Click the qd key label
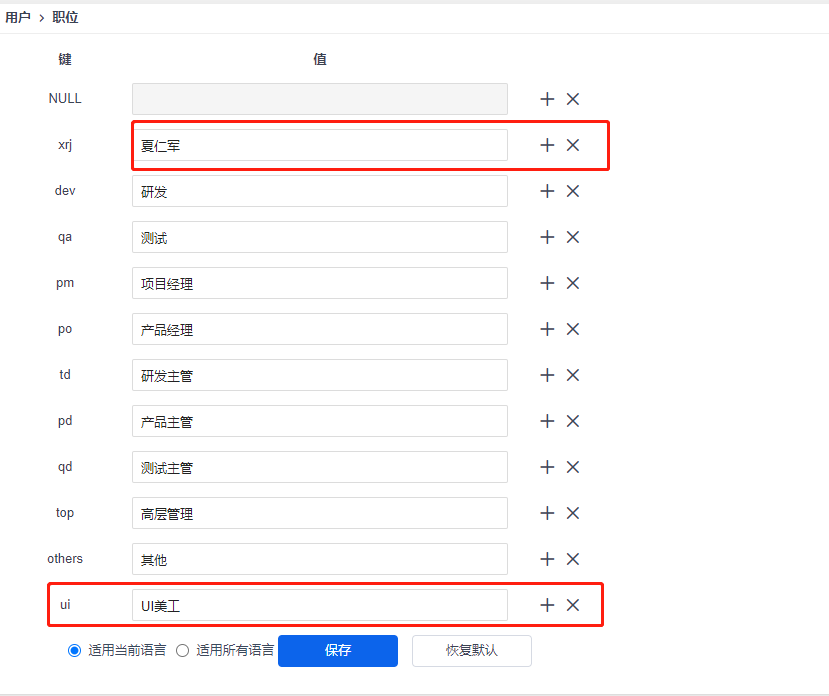This screenshot has width=829, height=696. (65, 467)
